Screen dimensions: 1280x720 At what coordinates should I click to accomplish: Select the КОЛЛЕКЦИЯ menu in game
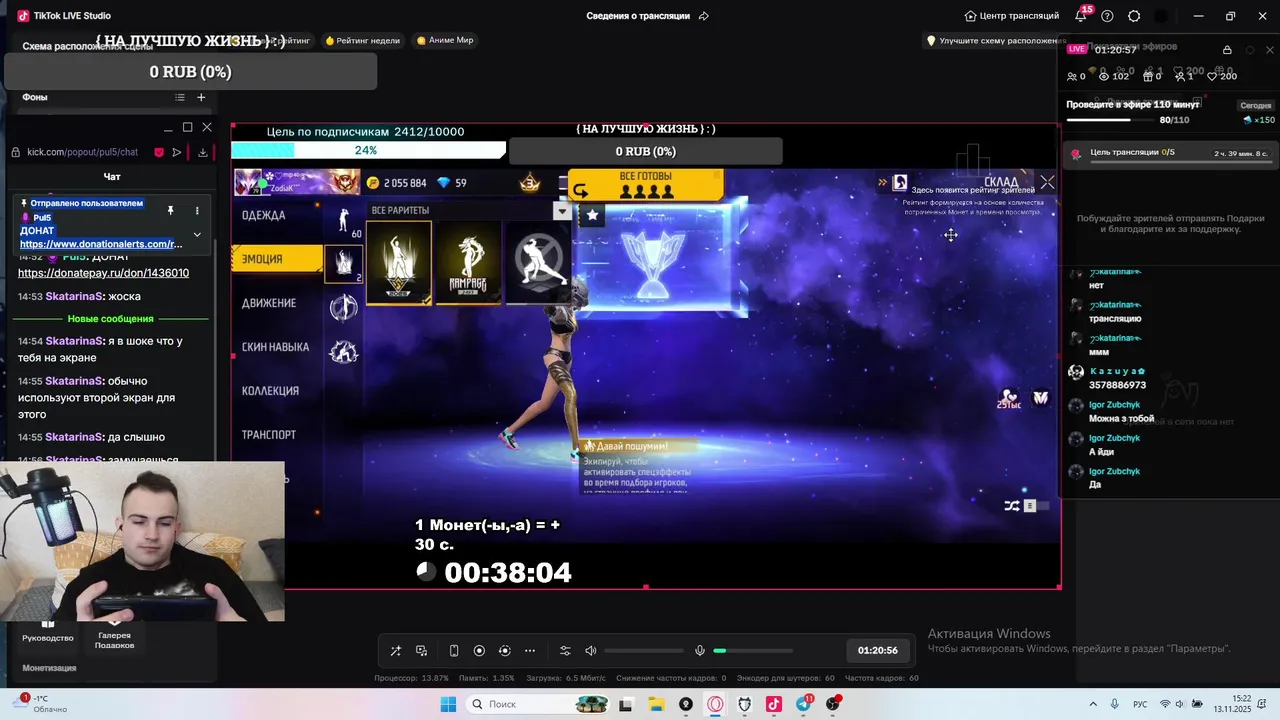(270, 391)
